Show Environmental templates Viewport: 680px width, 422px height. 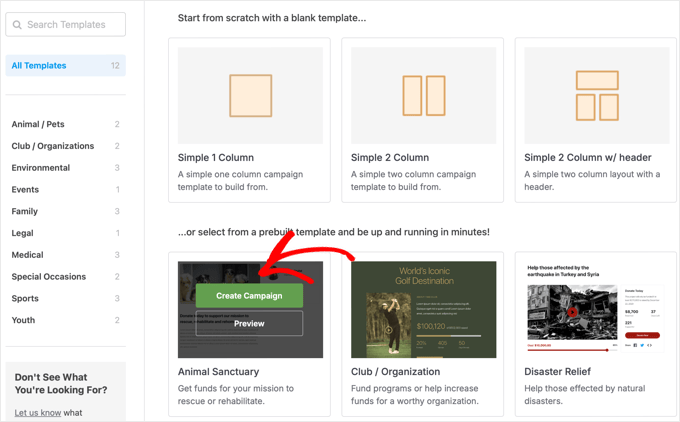pos(41,168)
